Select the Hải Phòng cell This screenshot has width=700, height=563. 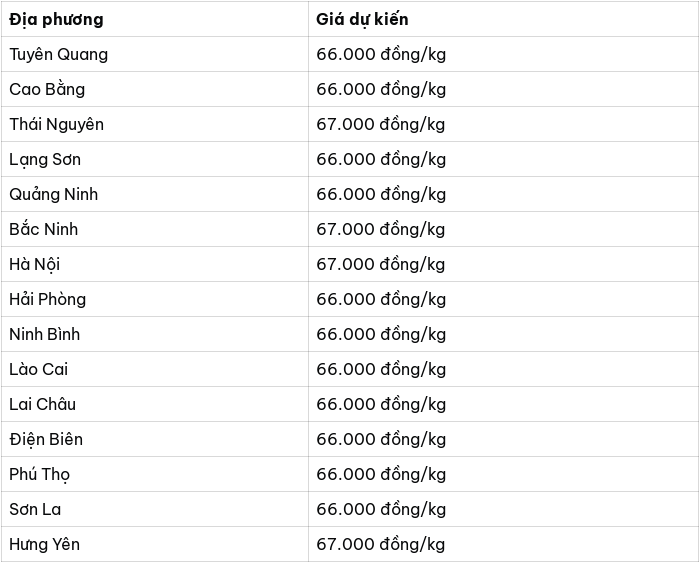coord(154,299)
